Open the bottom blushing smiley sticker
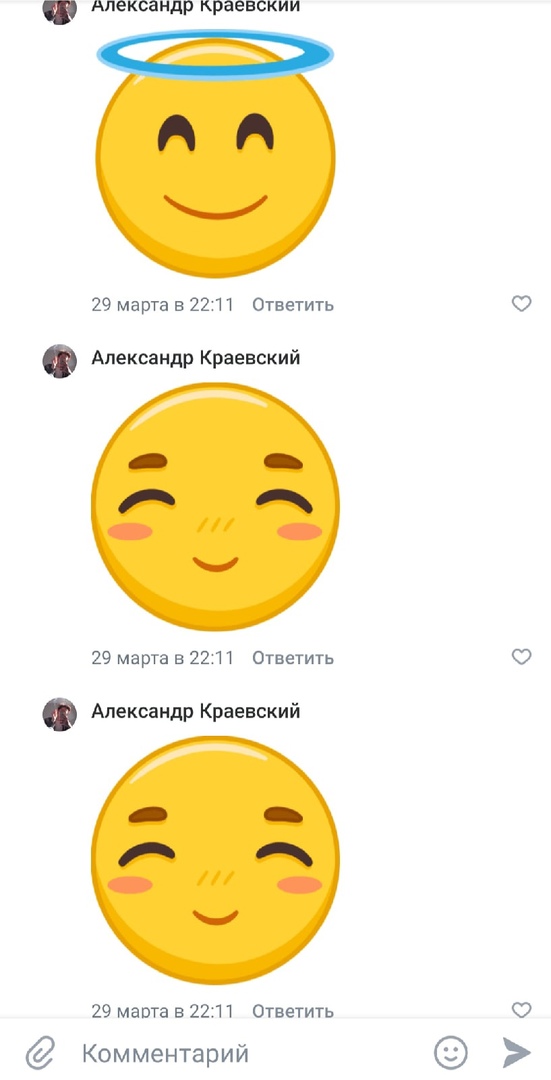 pyautogui.click(x=215, y=860)
